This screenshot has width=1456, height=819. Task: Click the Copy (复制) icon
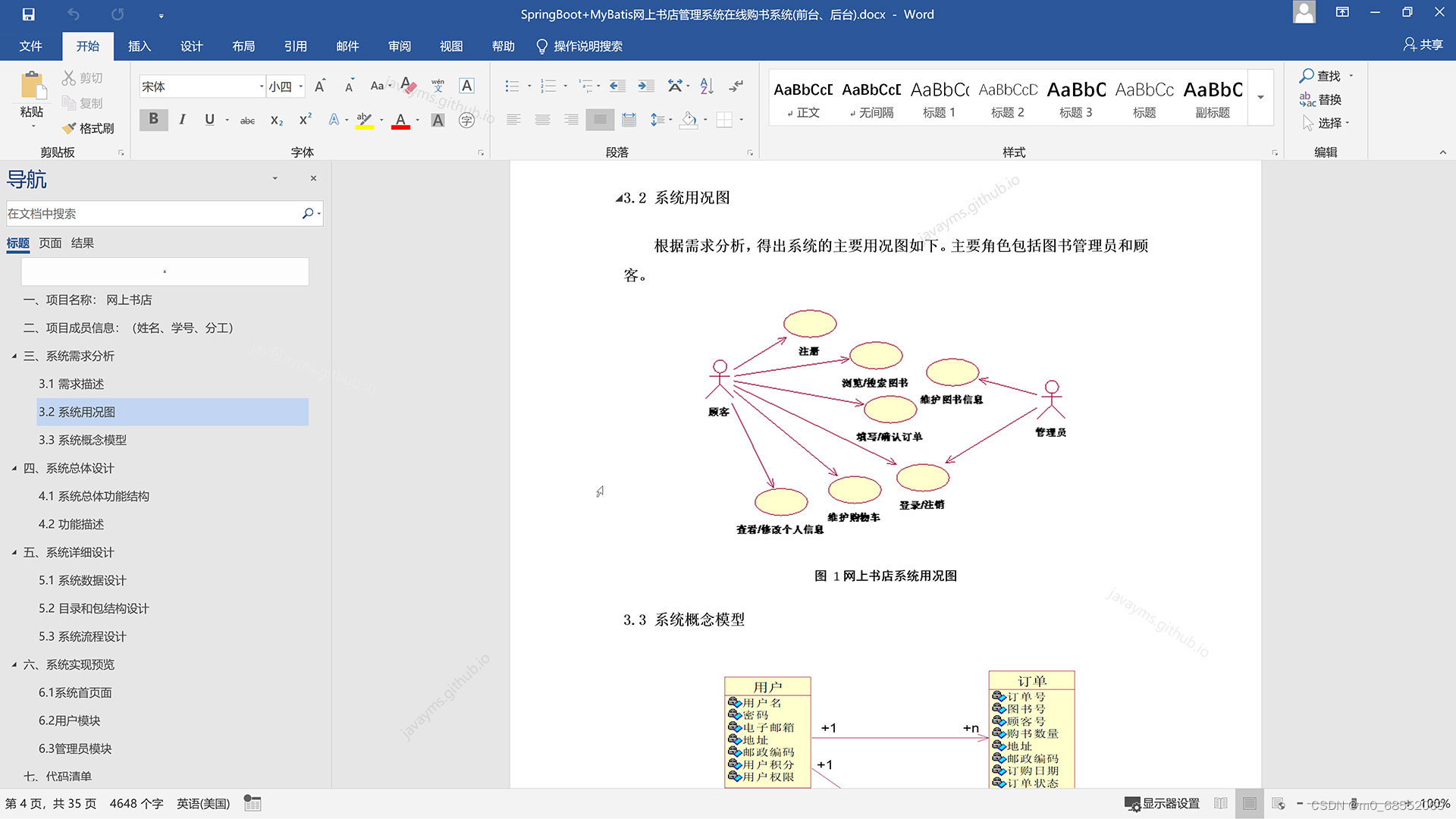pos(69,102)
